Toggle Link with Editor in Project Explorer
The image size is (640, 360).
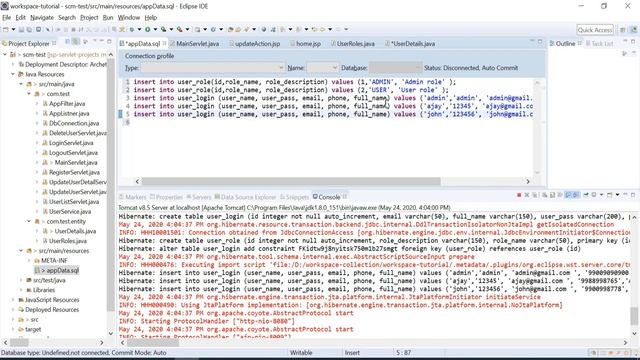tap(76, 42)
